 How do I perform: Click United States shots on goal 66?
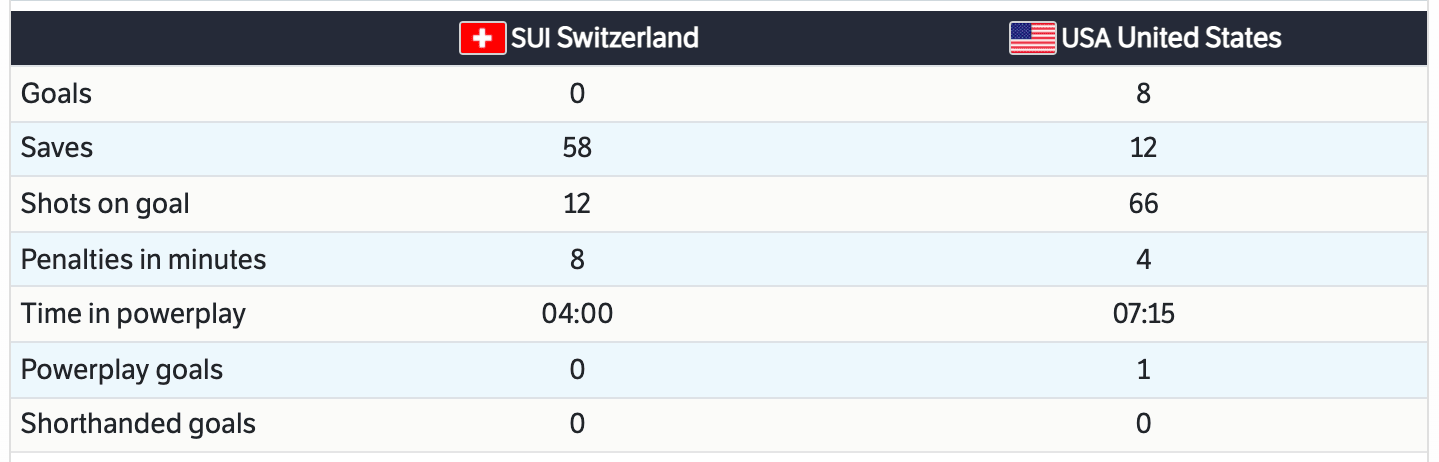point(1143,204)
